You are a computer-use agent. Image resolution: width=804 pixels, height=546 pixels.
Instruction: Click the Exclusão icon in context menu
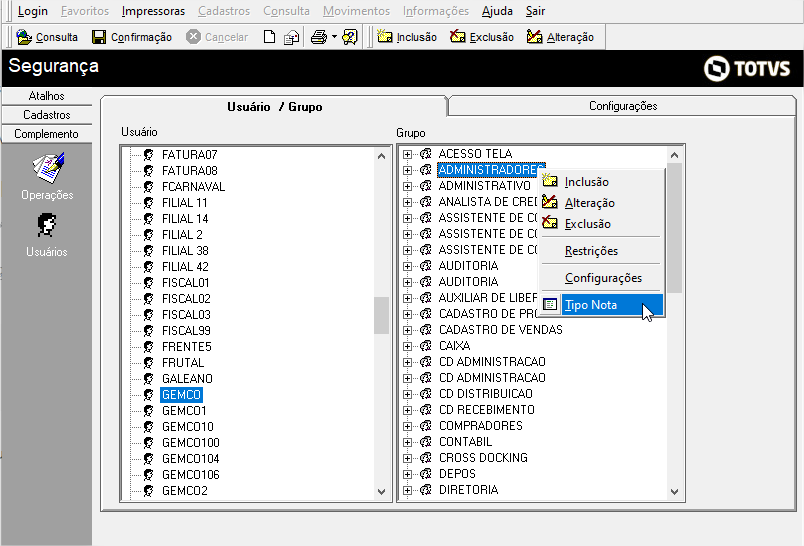click(x=550, y=223)
